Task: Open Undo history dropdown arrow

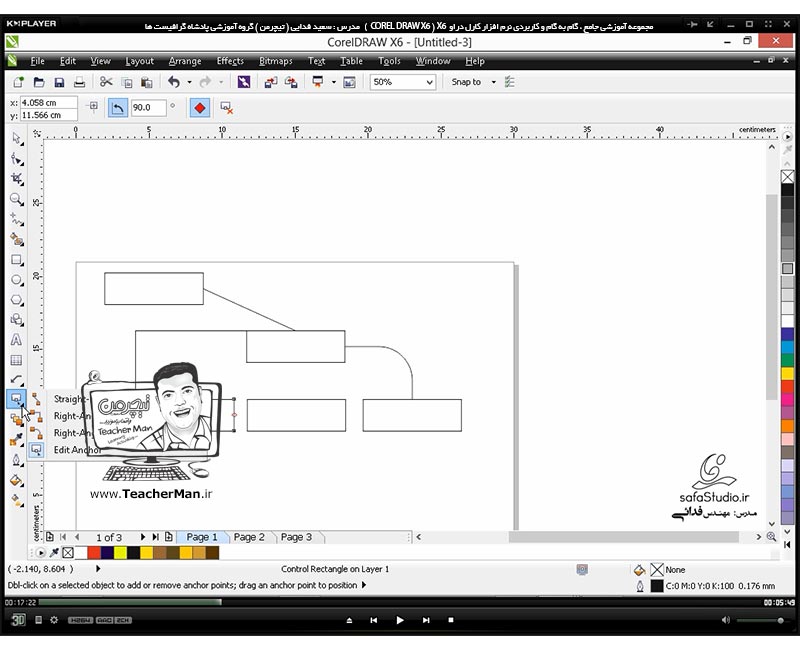Action: [x=189, y=82]
